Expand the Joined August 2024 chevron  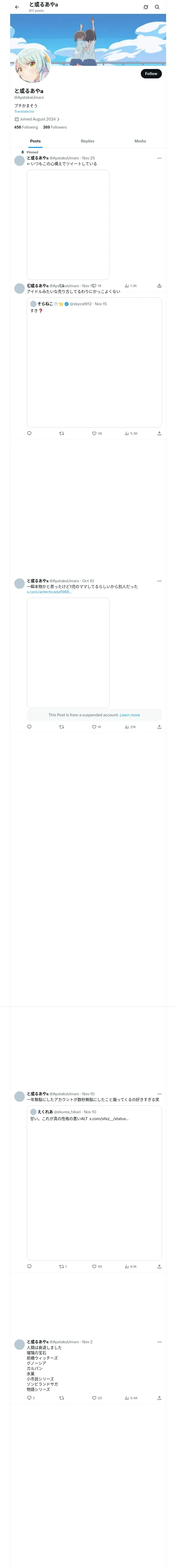tap(58, 119)
